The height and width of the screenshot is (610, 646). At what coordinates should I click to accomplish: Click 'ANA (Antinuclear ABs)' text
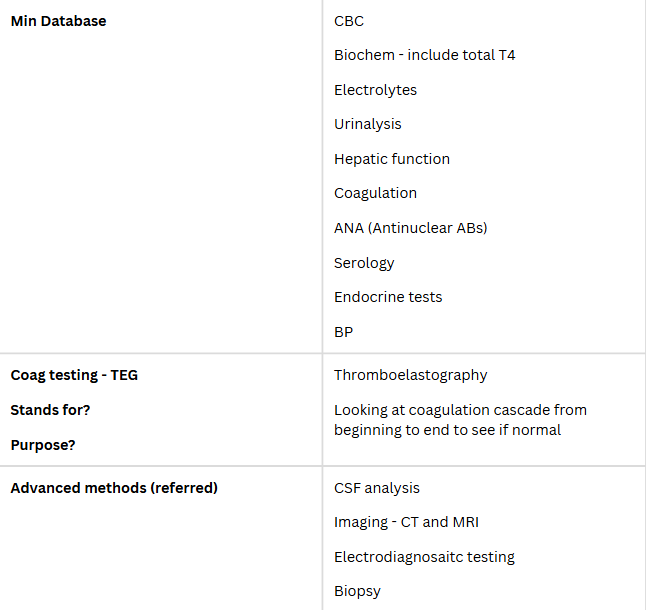(x=410, y=228)
